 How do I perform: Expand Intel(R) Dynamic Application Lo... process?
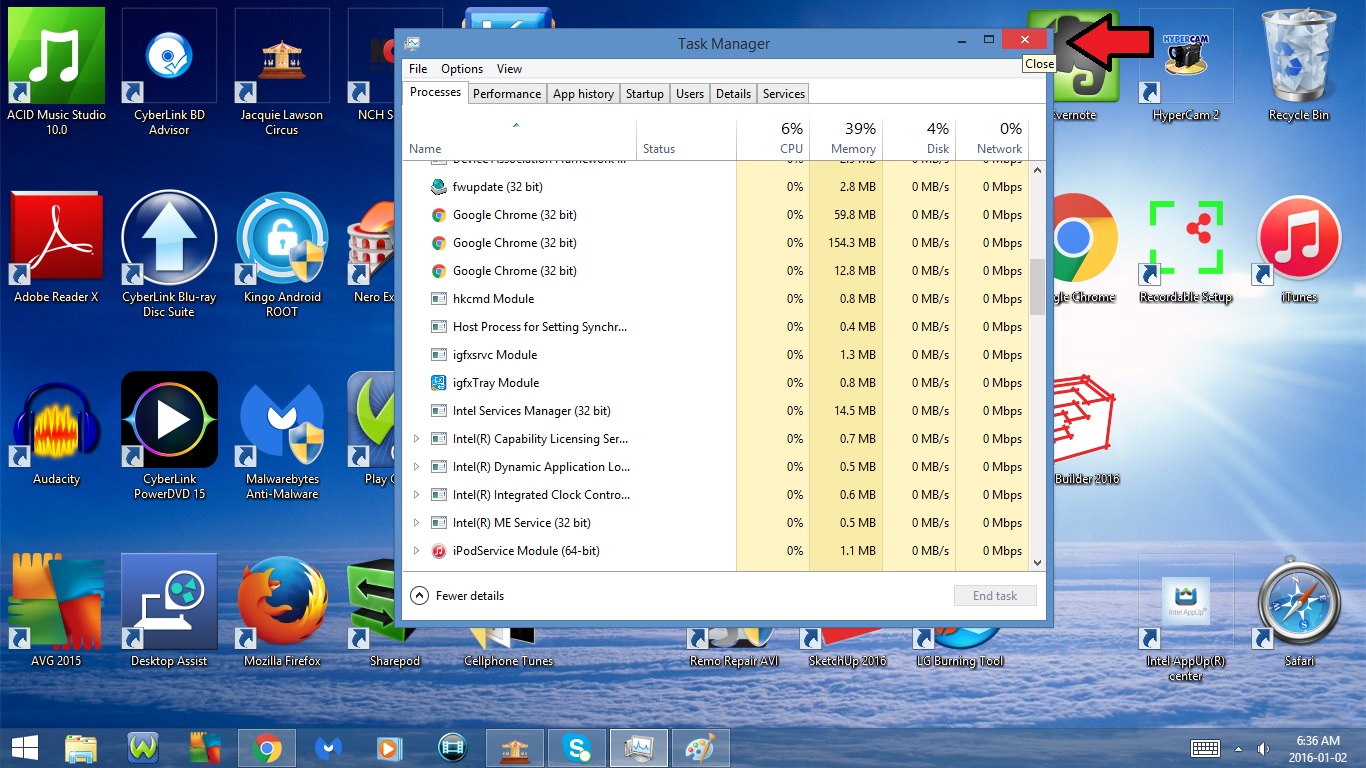tap(417, 467)
